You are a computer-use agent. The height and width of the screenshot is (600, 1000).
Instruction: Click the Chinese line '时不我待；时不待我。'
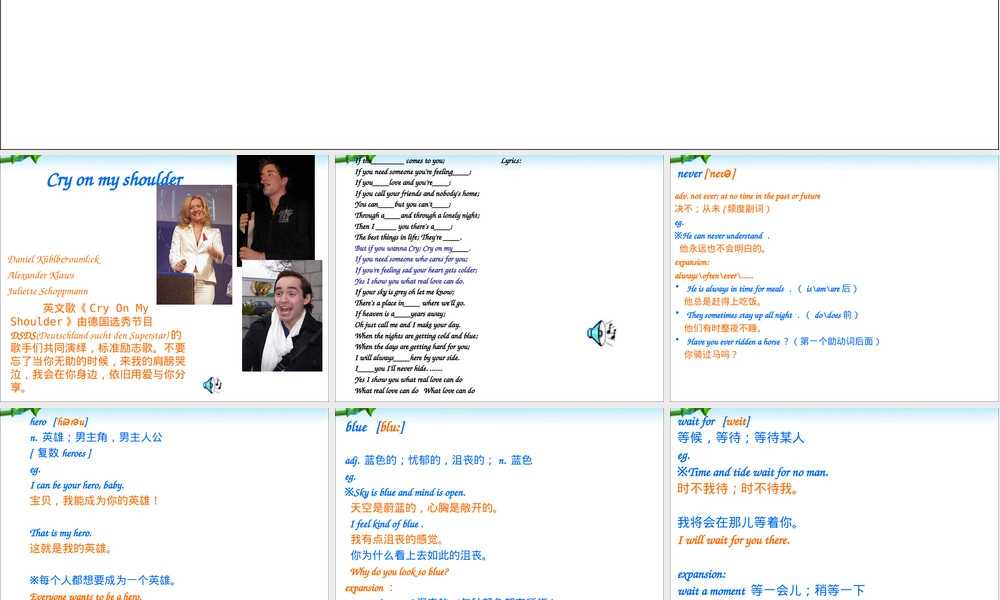pyautogui.click(x=738, y=489)
